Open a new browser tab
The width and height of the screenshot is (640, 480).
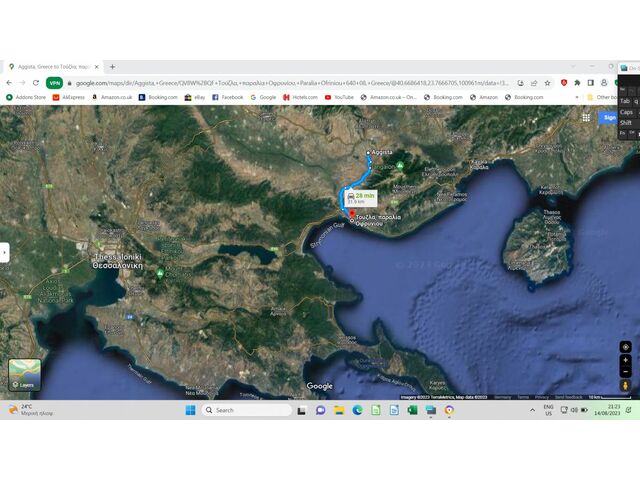pyautogui.click(x=112, y=67)
